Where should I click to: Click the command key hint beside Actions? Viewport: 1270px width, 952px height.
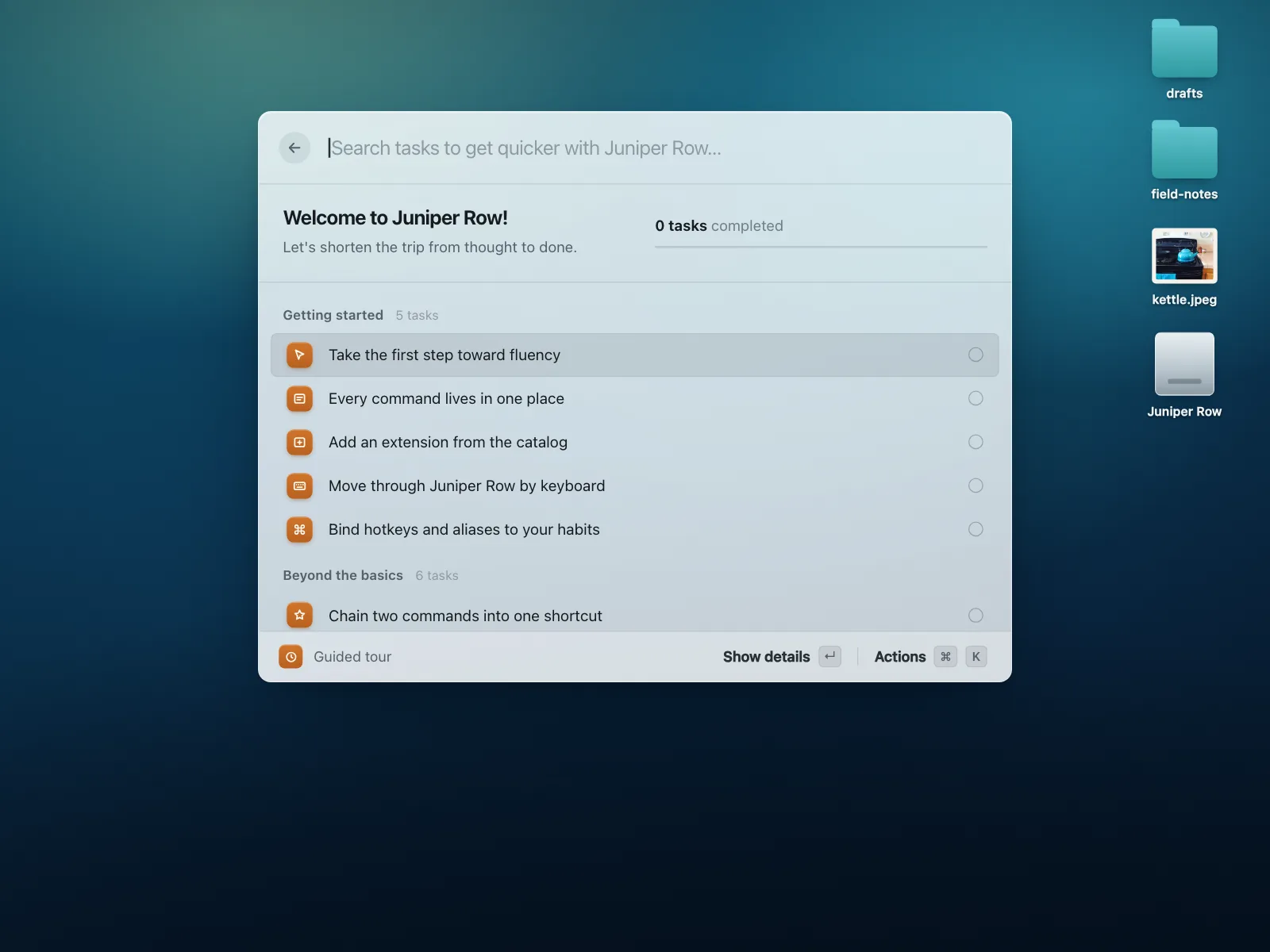click(x=945, y=657)
